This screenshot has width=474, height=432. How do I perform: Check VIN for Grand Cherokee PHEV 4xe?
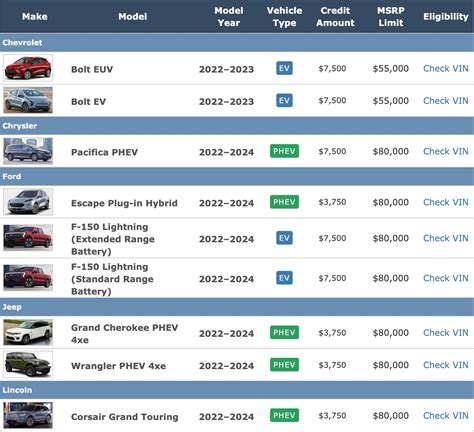[446, 333]
